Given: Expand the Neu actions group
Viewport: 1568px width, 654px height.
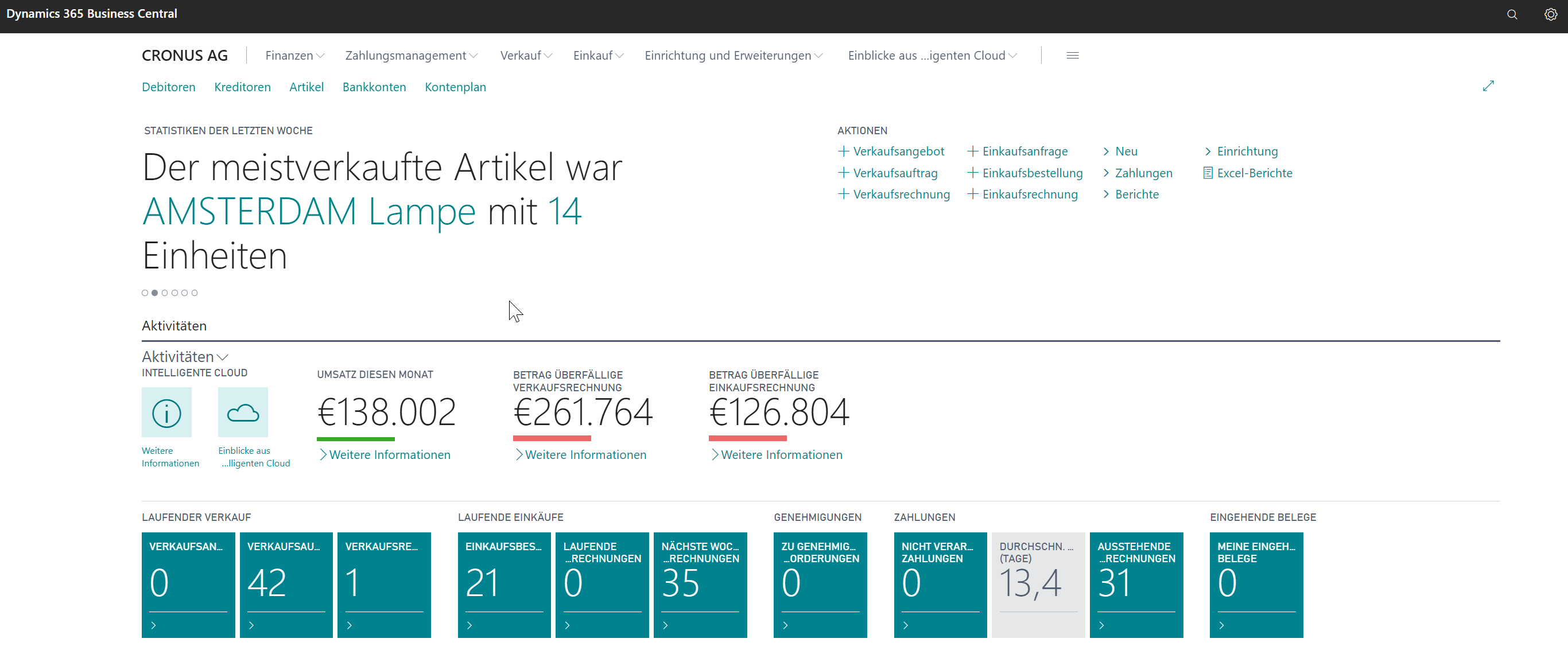Looking at the screenshot, I should pos(1120,151).
